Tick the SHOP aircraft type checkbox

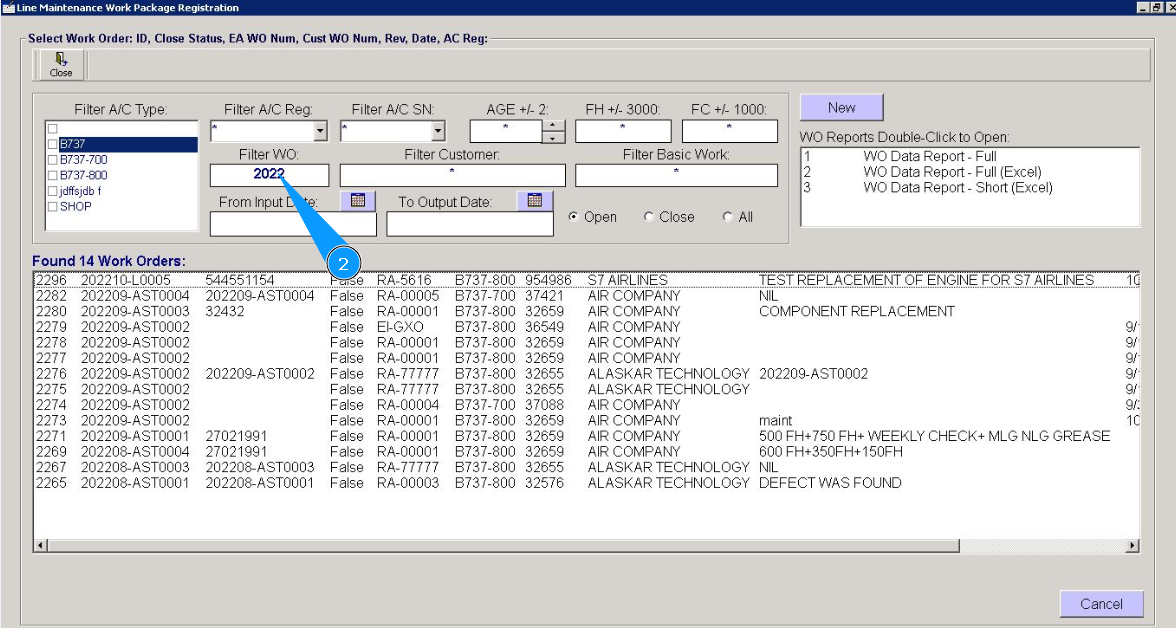(52, 207)
